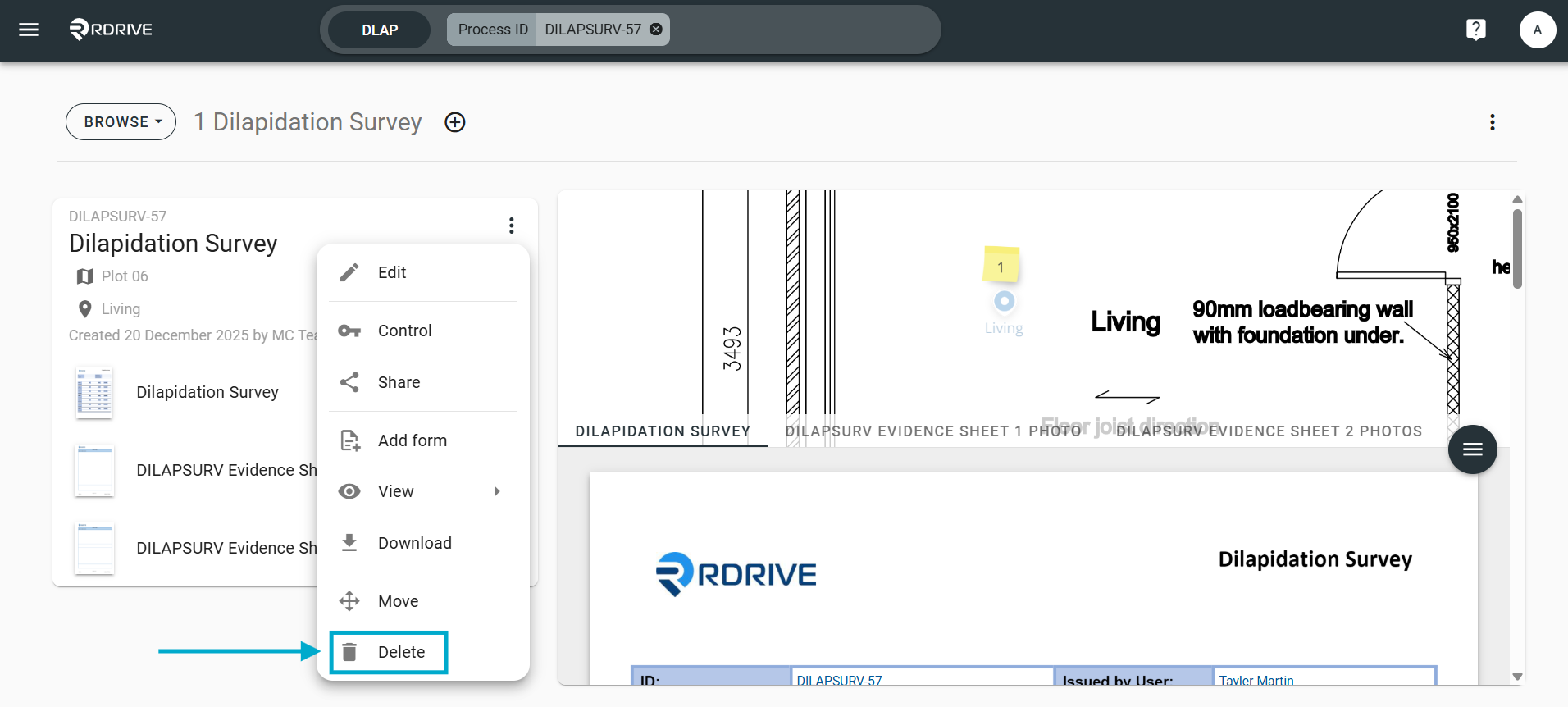1568x707 pixels.
Task: Click the eye View icon
Action: pos(349,491)
